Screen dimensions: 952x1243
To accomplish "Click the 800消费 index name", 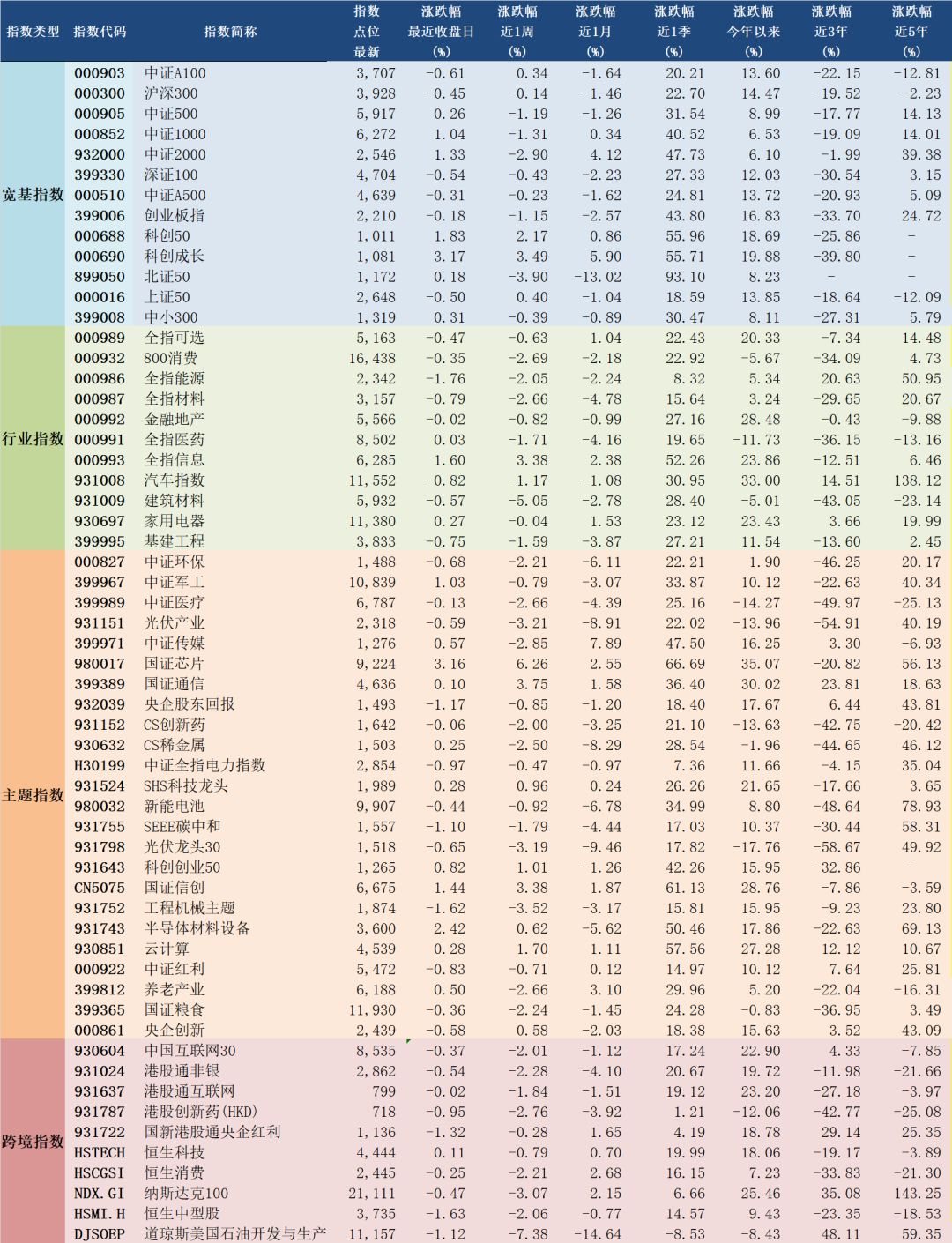I will coord(171,358).
